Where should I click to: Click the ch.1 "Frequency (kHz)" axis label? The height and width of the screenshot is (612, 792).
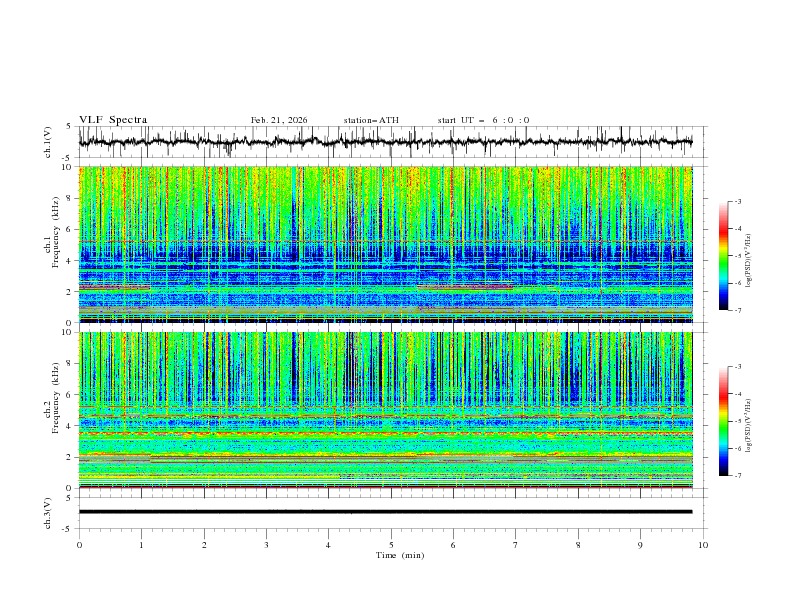[55, 230]
